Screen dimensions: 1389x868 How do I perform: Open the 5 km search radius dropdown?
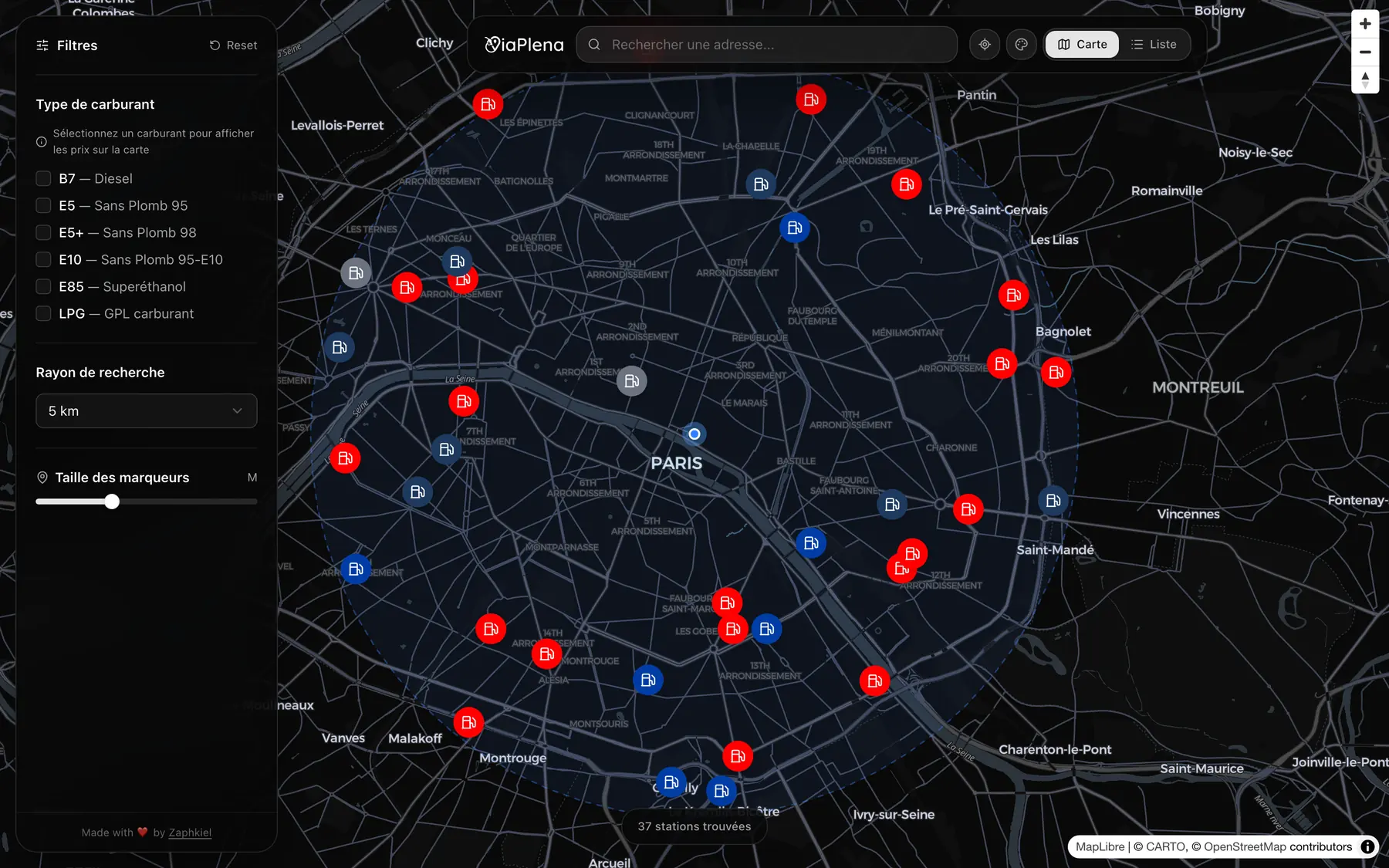(147, 411)
